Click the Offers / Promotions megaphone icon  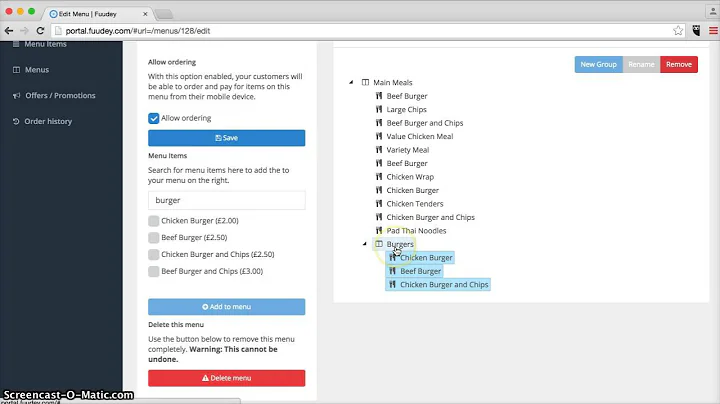point(17,95)
